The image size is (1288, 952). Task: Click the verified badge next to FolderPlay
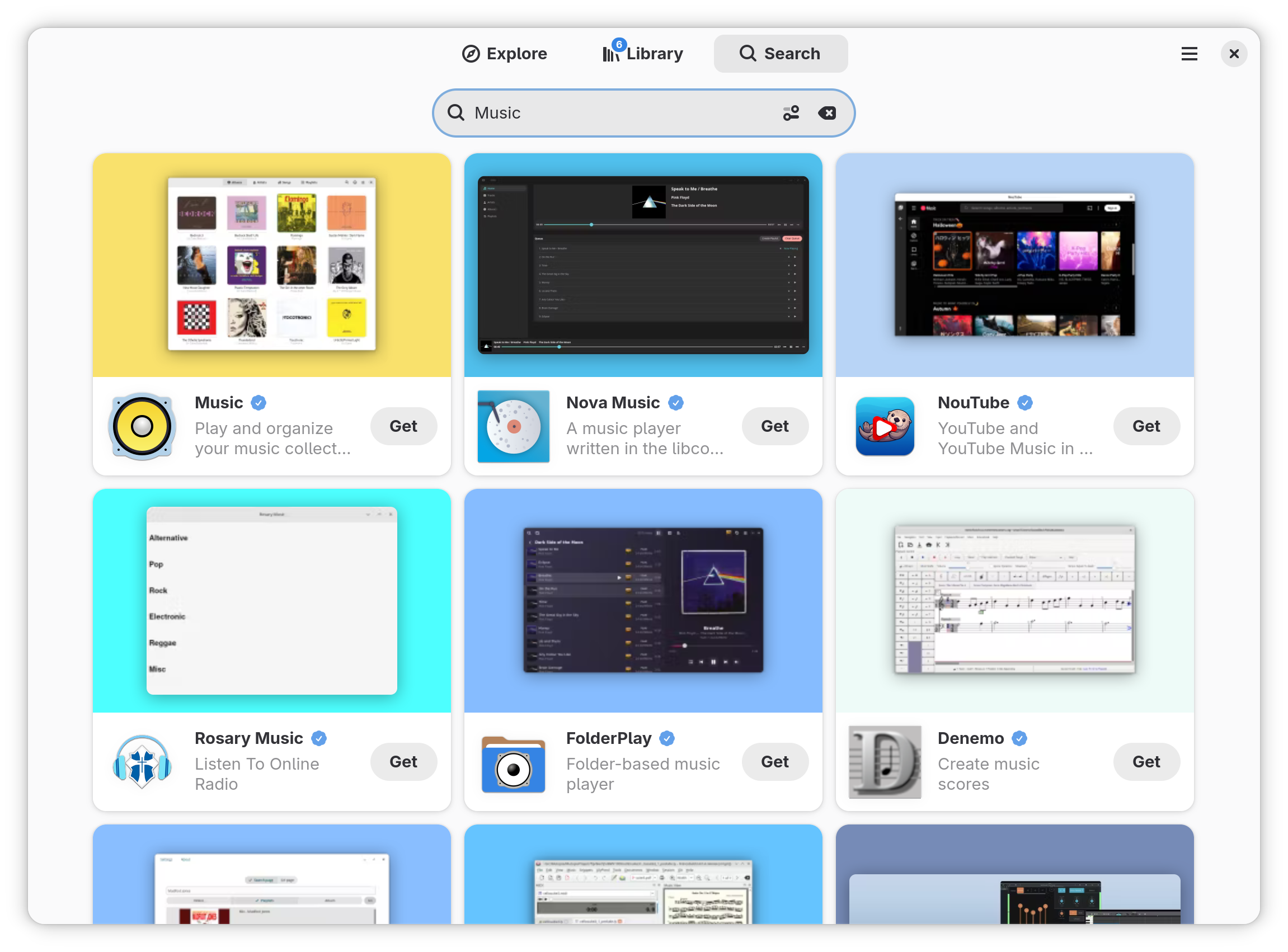(x=667, y=738)
